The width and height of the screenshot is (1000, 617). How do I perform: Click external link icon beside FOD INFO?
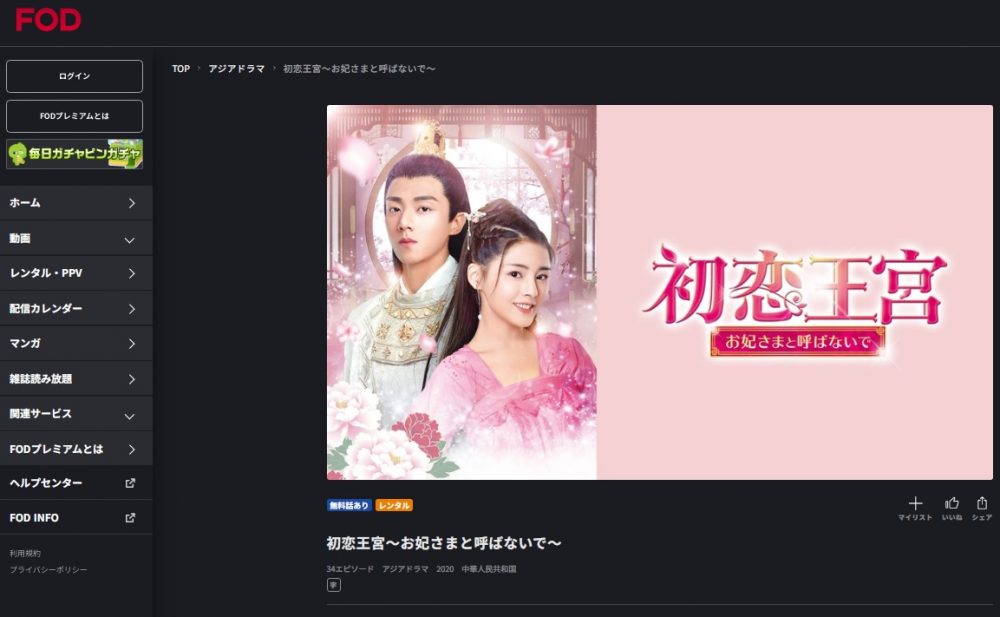pos(130,517)
